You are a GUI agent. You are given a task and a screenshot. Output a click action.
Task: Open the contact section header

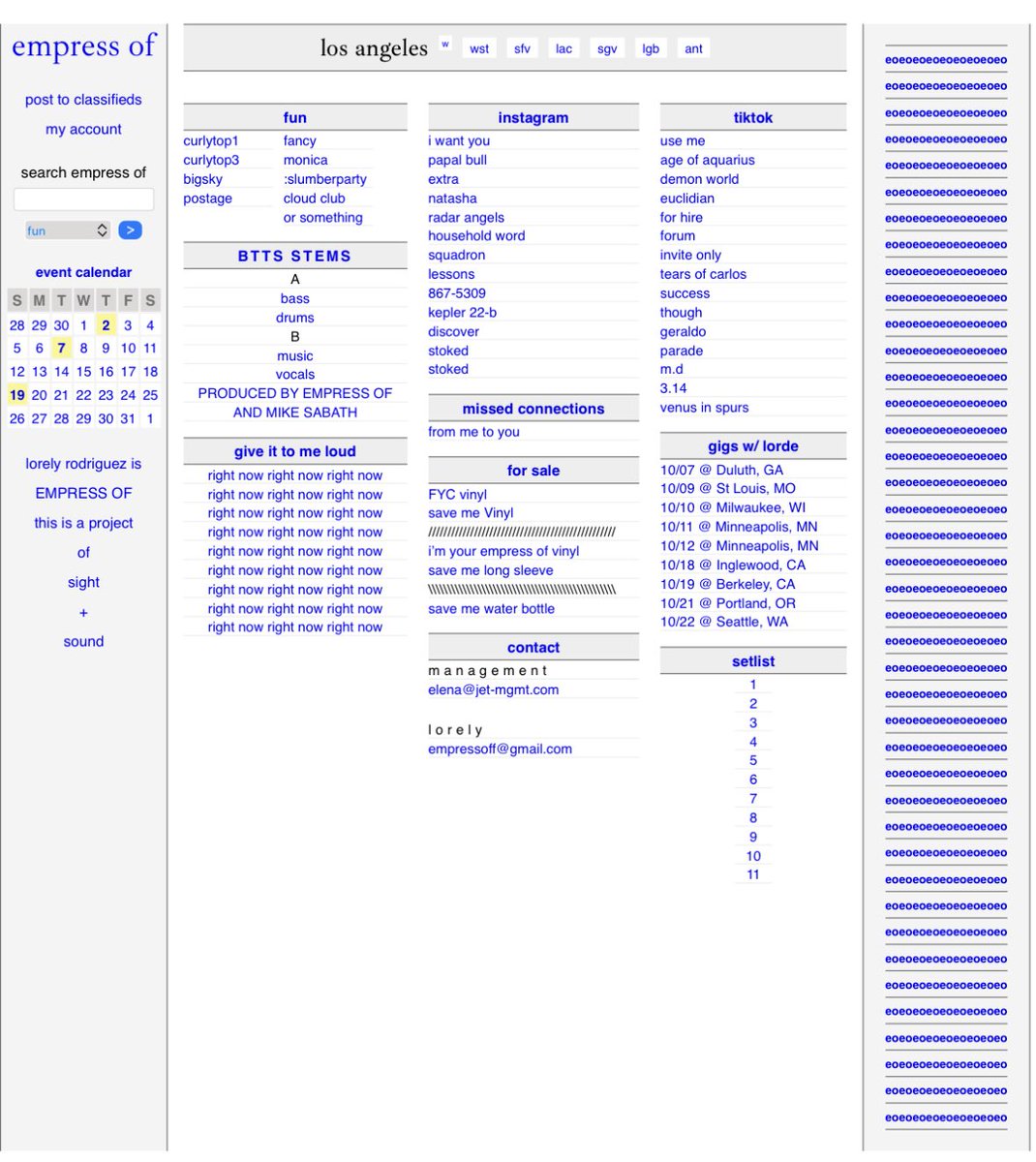click(533, 648)
